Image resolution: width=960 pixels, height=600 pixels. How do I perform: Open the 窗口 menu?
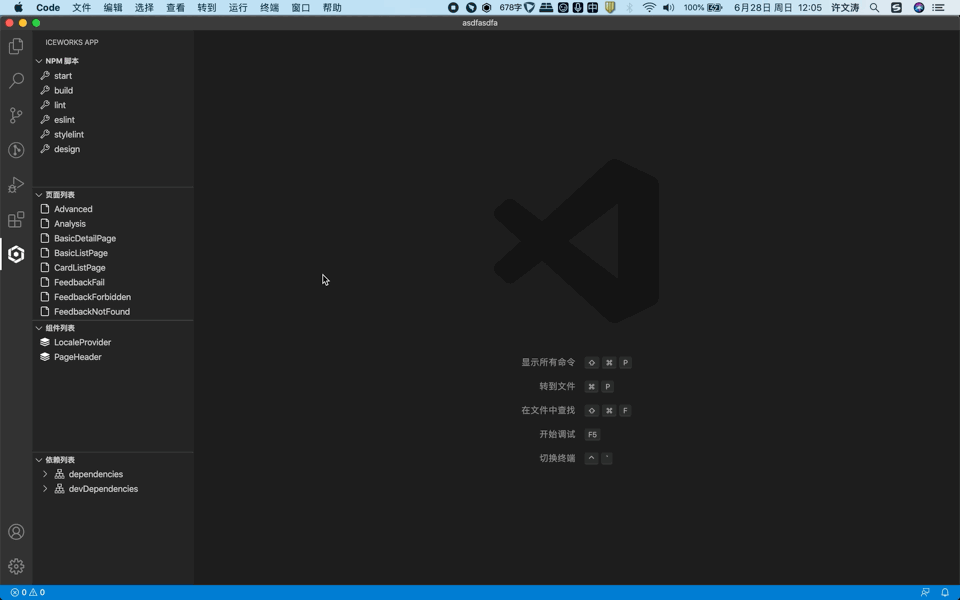pyautogui.click(x=301, y=8)
